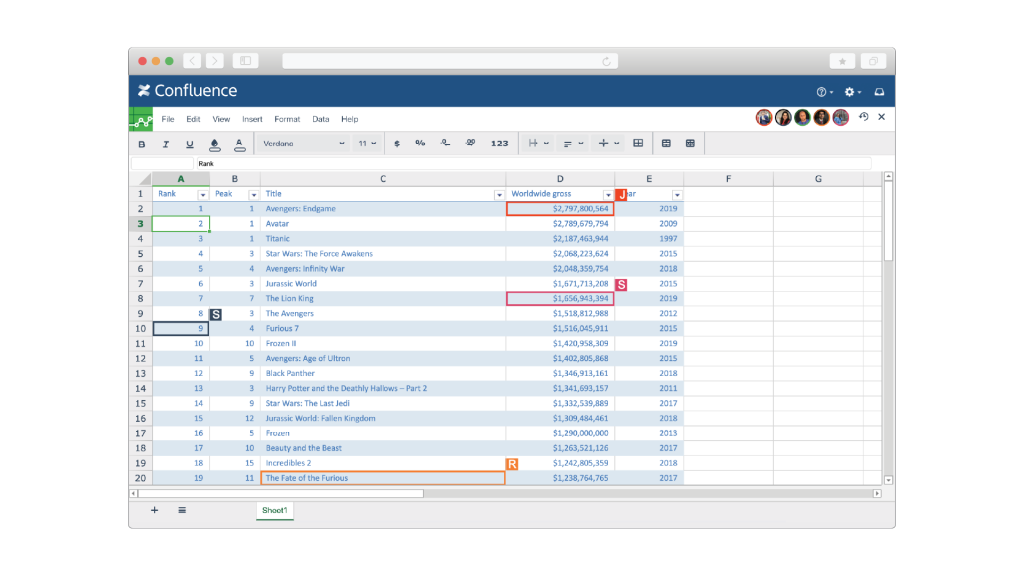Open the Worldwide gross filter dropdown
This screenshot has height=576, width=1024.
608,195
